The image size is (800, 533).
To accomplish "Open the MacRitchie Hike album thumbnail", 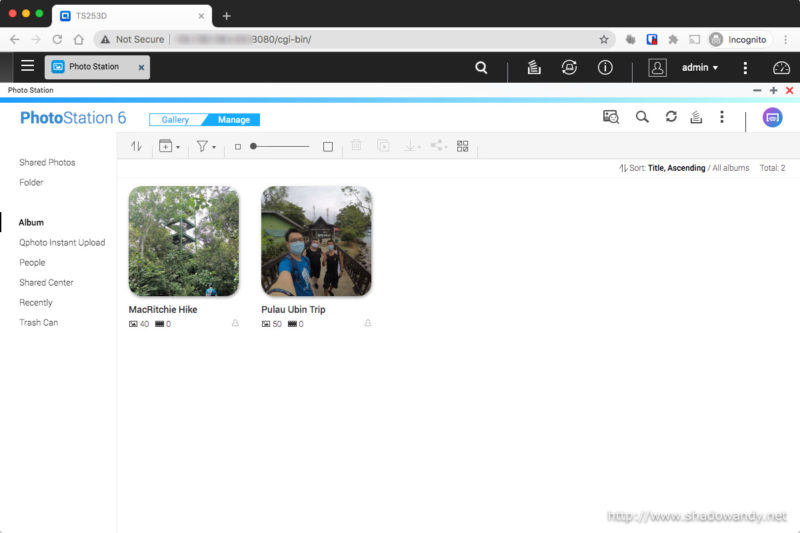I will point(184,241).
